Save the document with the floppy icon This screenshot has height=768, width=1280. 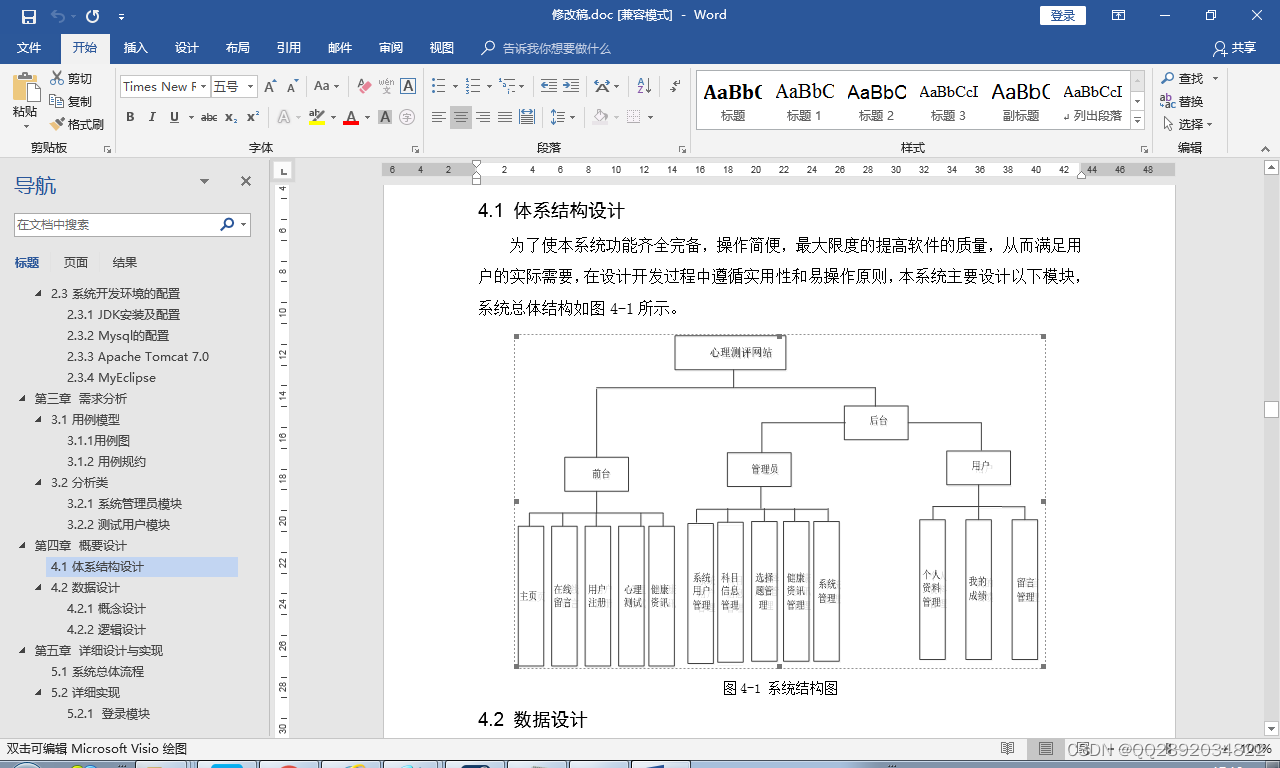coord(29,16)
